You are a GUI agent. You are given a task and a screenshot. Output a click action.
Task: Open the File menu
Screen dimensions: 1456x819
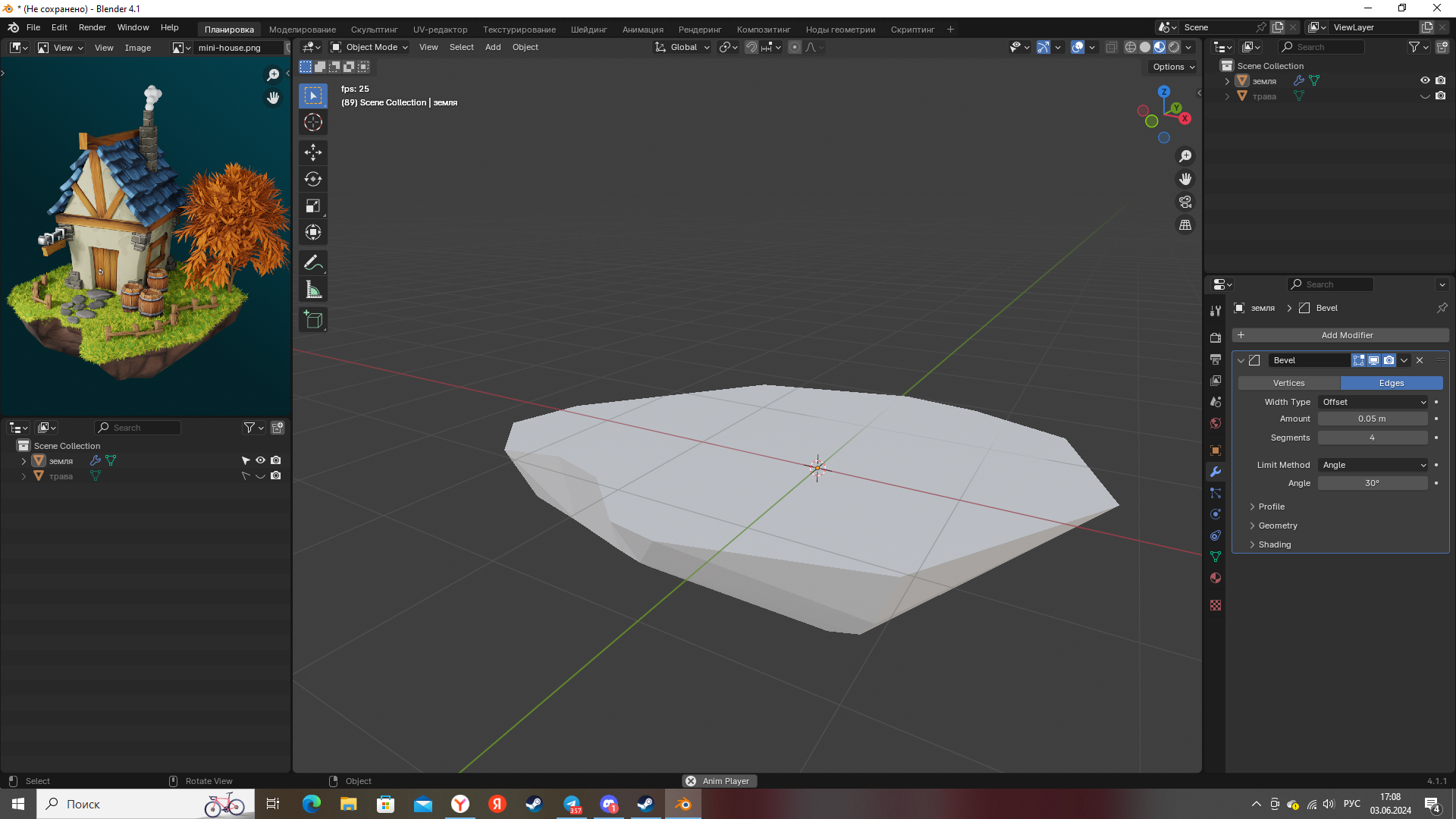[33, 27]
